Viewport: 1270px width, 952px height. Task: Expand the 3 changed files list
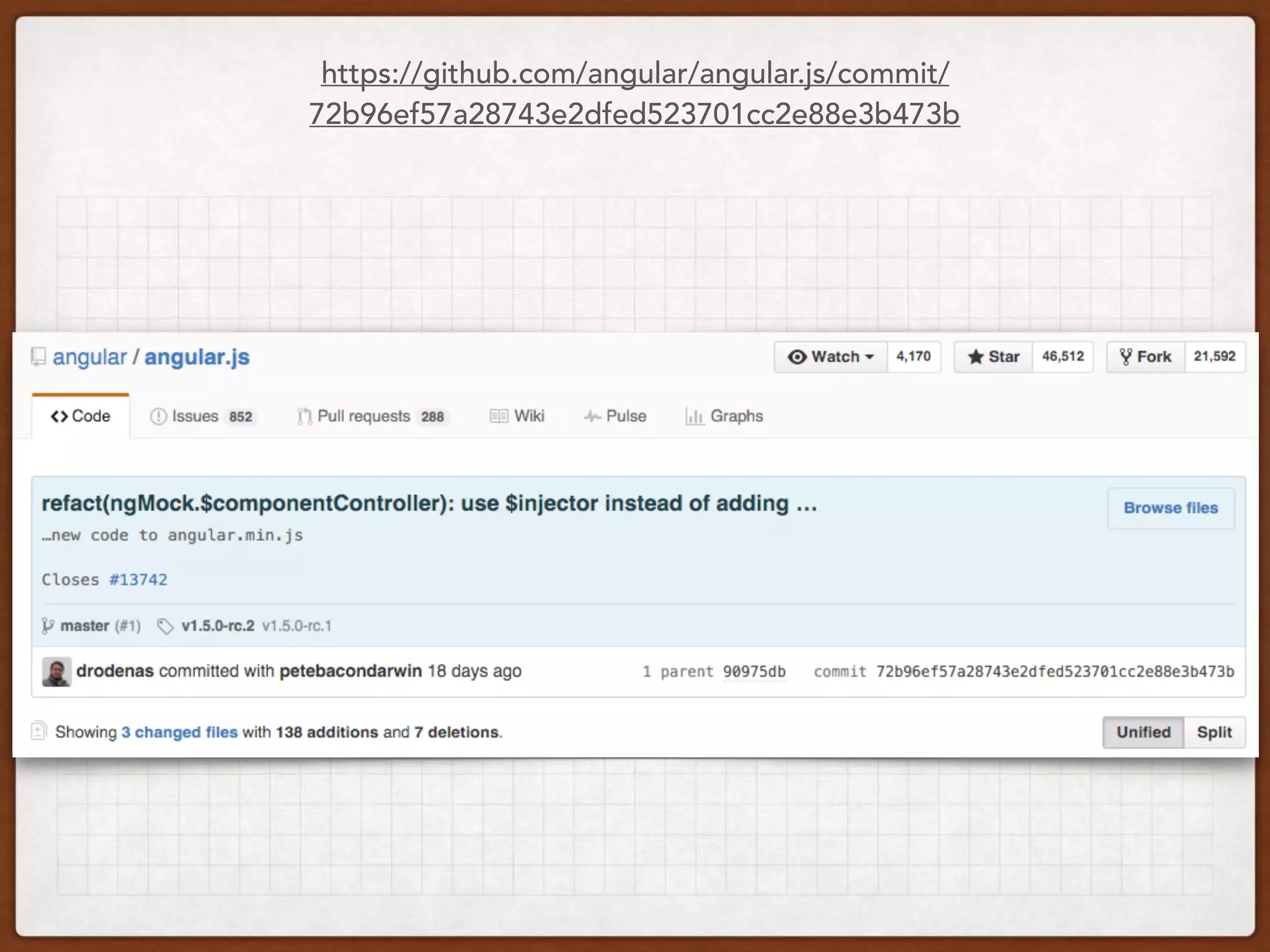[x=180, y=732]
